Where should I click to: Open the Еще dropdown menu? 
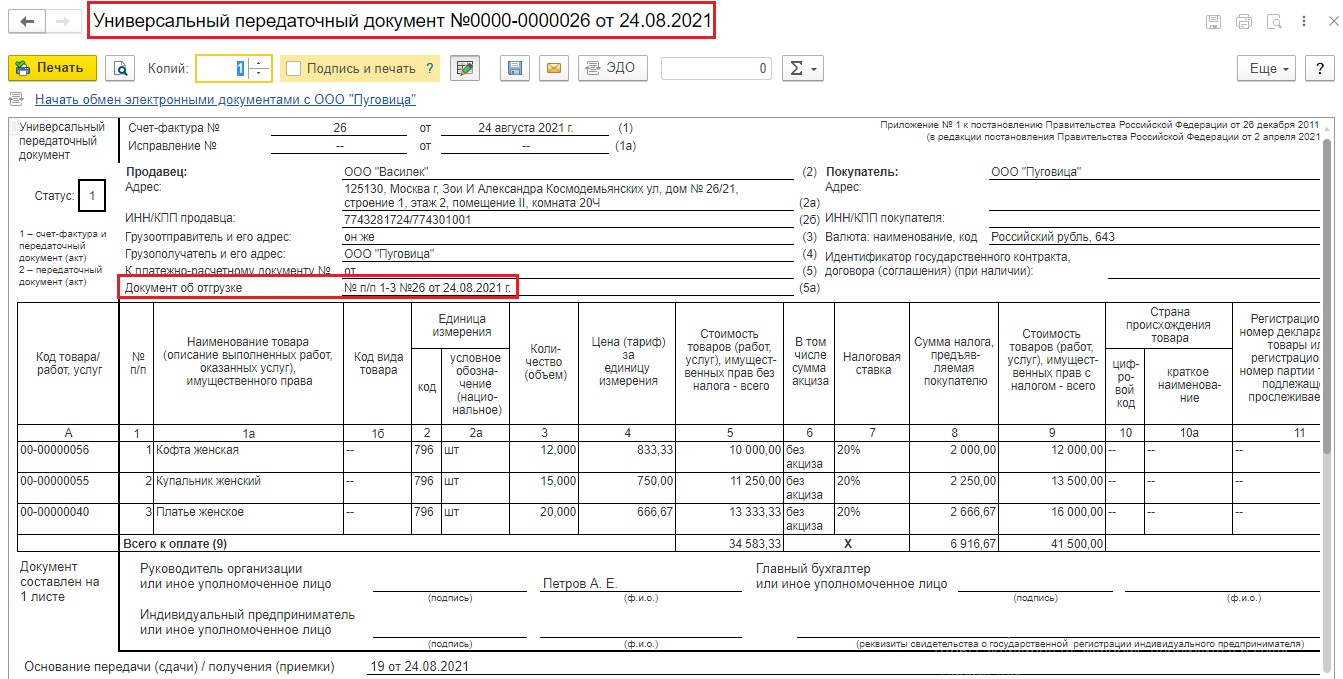click(x=1267, y=68)
